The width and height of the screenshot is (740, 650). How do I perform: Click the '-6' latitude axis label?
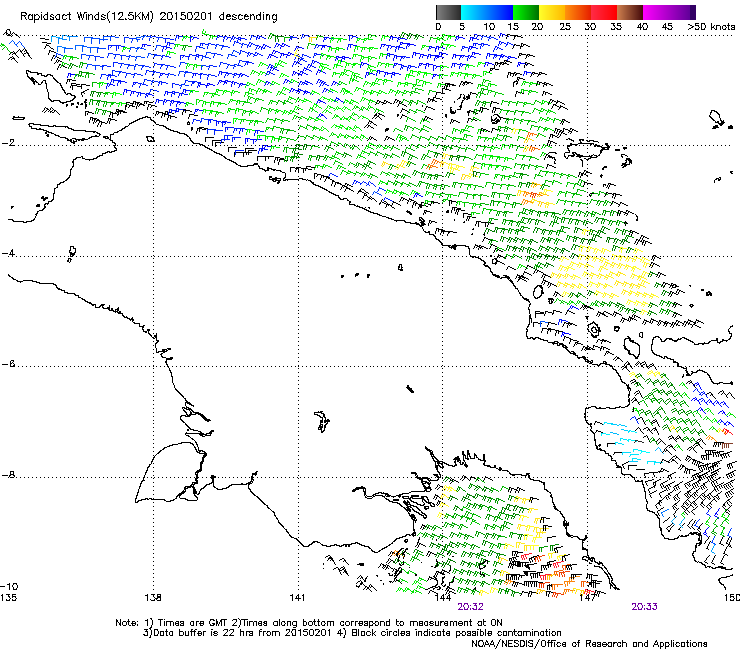pos(8,364)
